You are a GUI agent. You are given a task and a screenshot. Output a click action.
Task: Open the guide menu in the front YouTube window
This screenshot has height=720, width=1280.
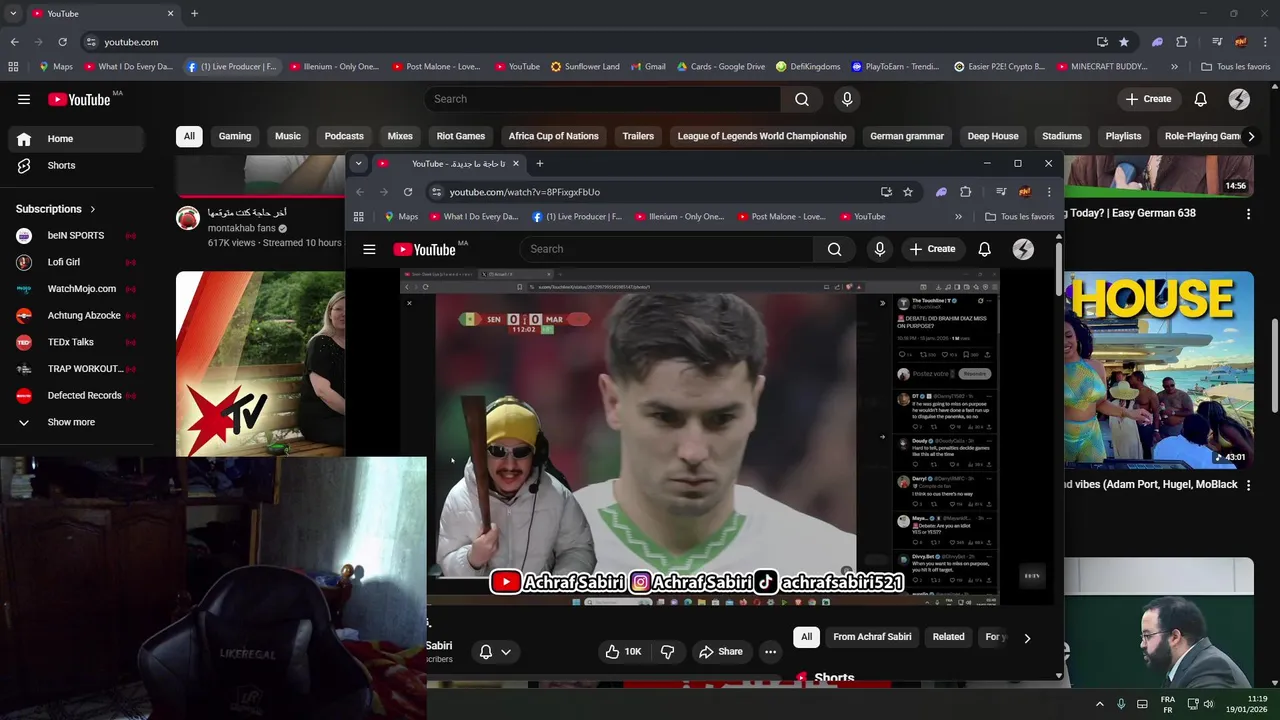click(369, 249)
